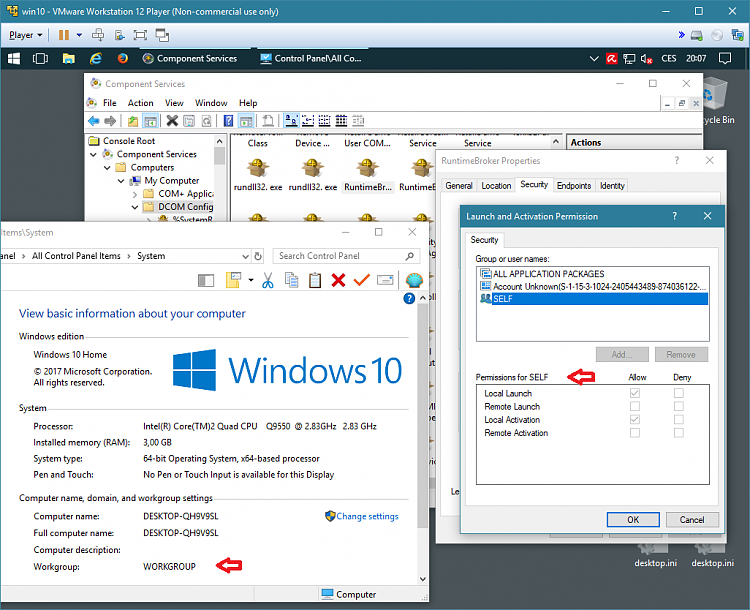This screenshot has width=750, height=610.
Task: Toggle the Show/Hide Action Pane icon
Action: [x=246, y=121]
